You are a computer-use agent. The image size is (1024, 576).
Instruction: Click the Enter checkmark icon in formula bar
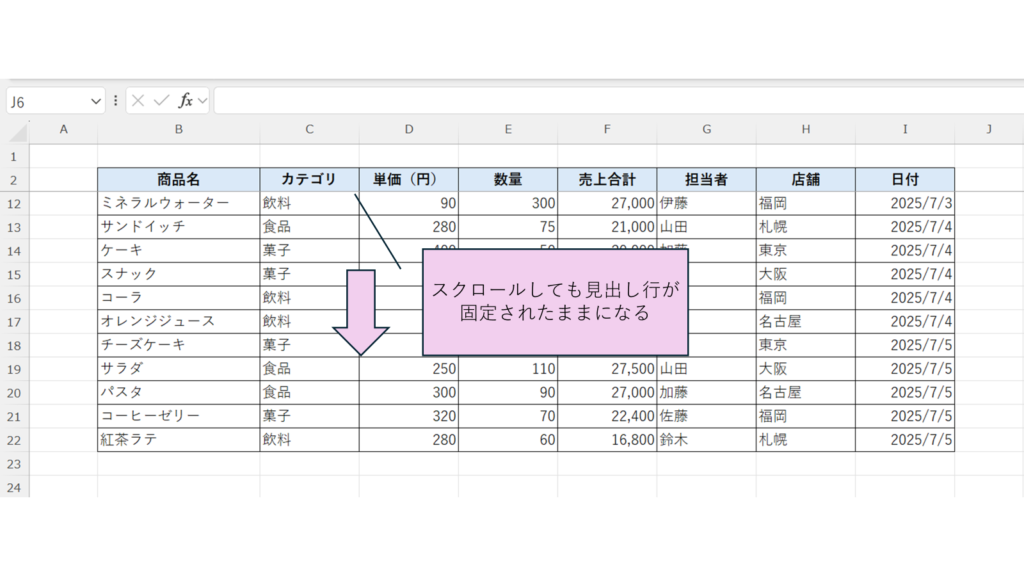coord(161,101)
